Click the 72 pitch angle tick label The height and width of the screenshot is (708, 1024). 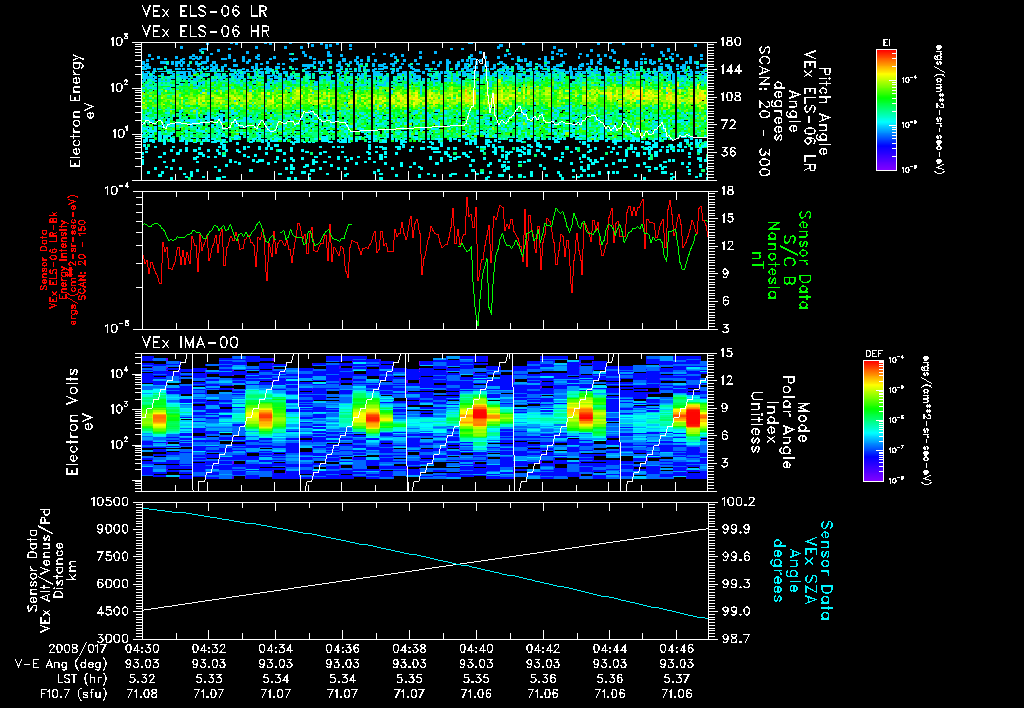pos(728,124)
